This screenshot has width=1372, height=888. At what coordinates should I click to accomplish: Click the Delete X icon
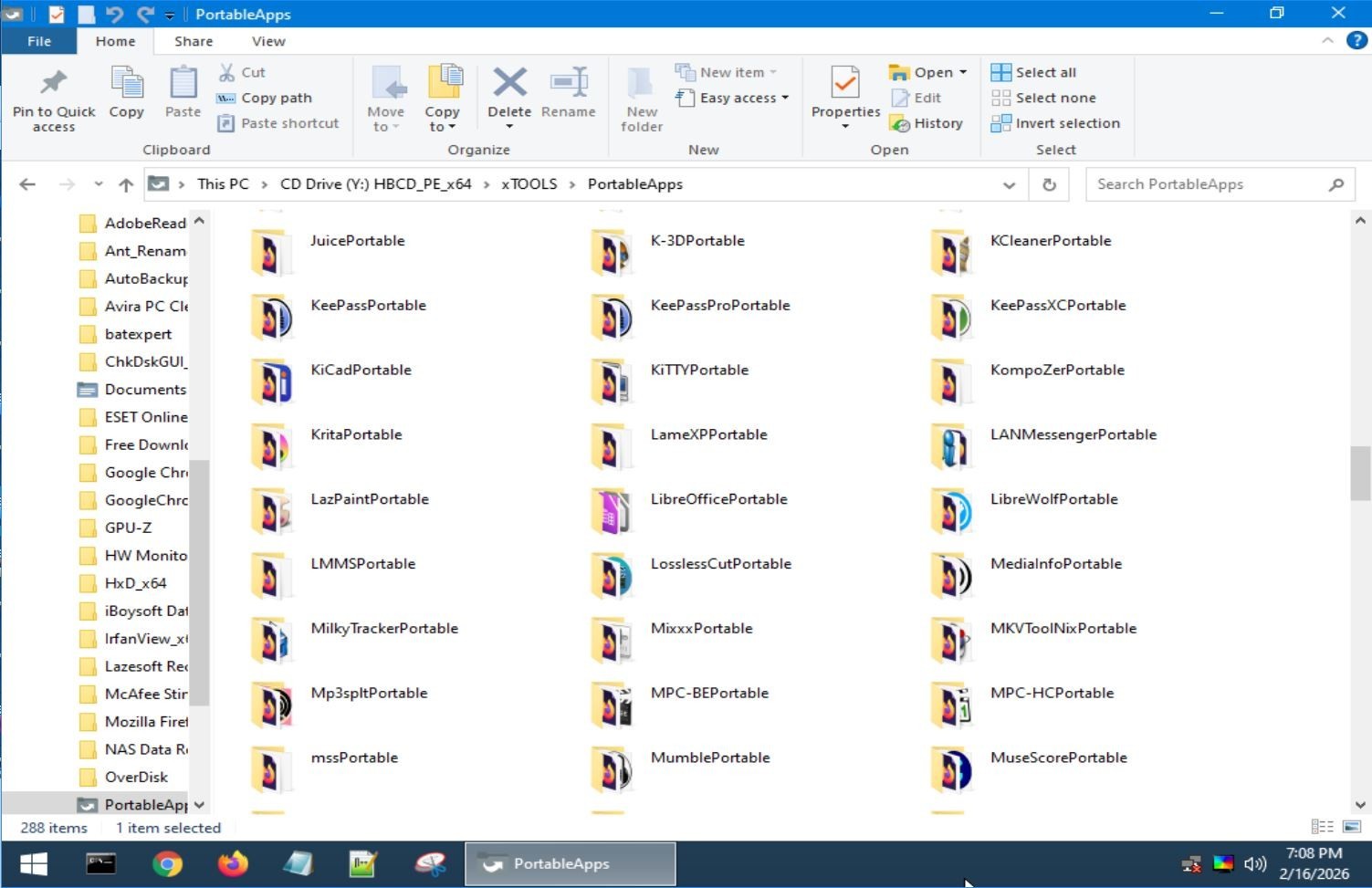[509, 82]
